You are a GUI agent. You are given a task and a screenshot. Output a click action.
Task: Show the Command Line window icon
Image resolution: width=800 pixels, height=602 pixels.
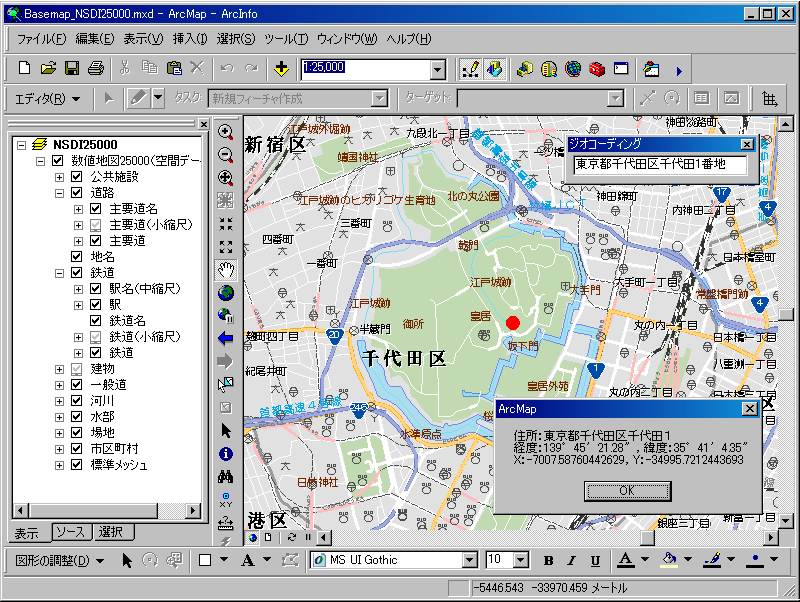pyautogui.click(x=621, y=69)
